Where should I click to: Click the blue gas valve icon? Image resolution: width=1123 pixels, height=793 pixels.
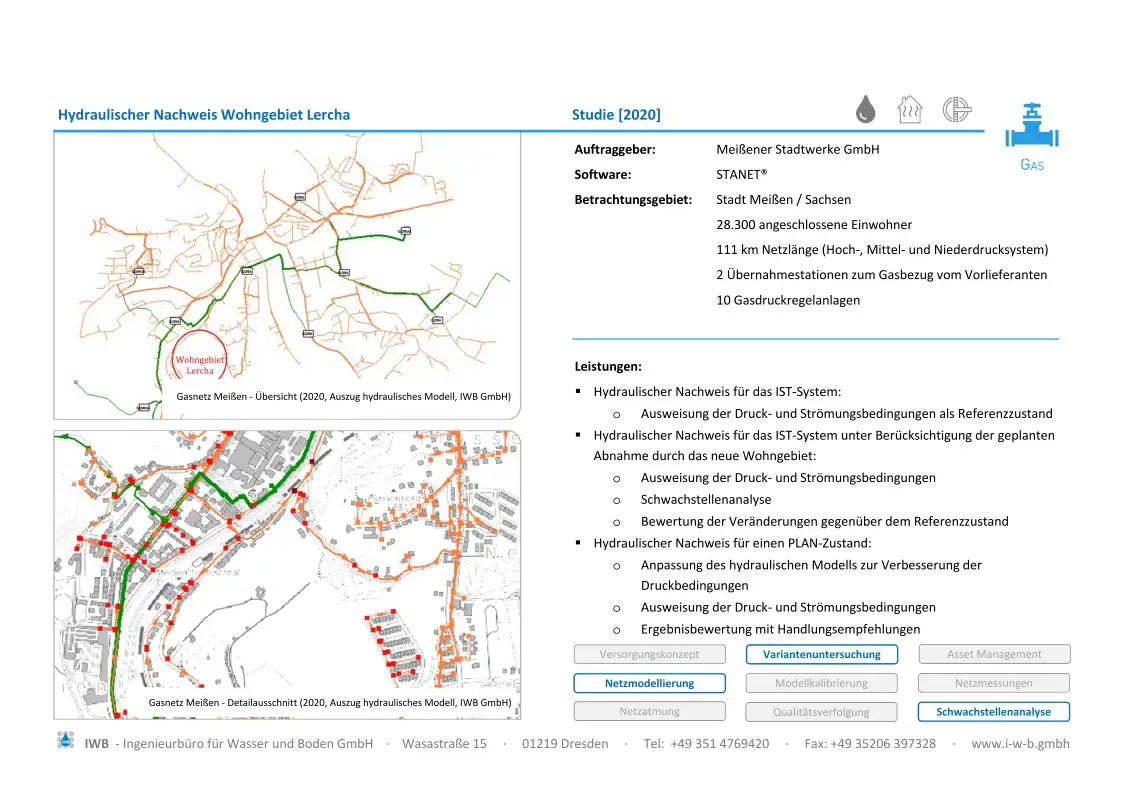(x=1032, y=128)
